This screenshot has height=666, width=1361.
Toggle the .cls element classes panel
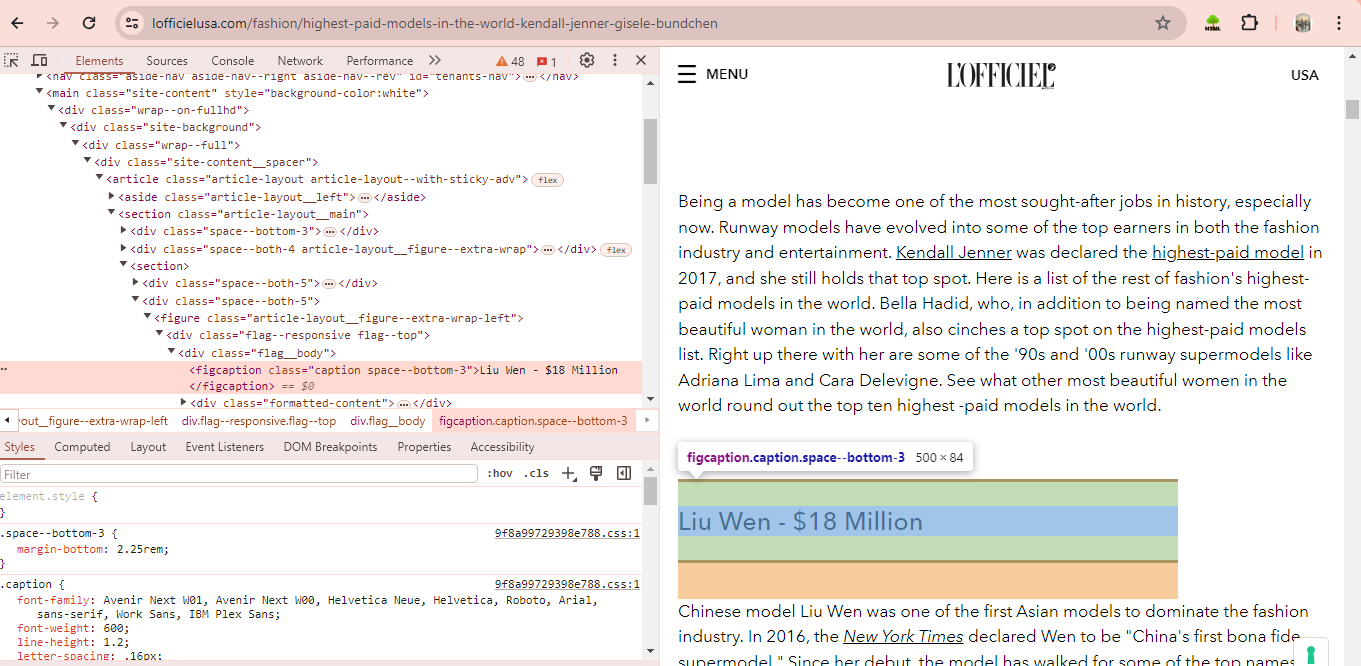pyautogui.click(x=537, y=474)
